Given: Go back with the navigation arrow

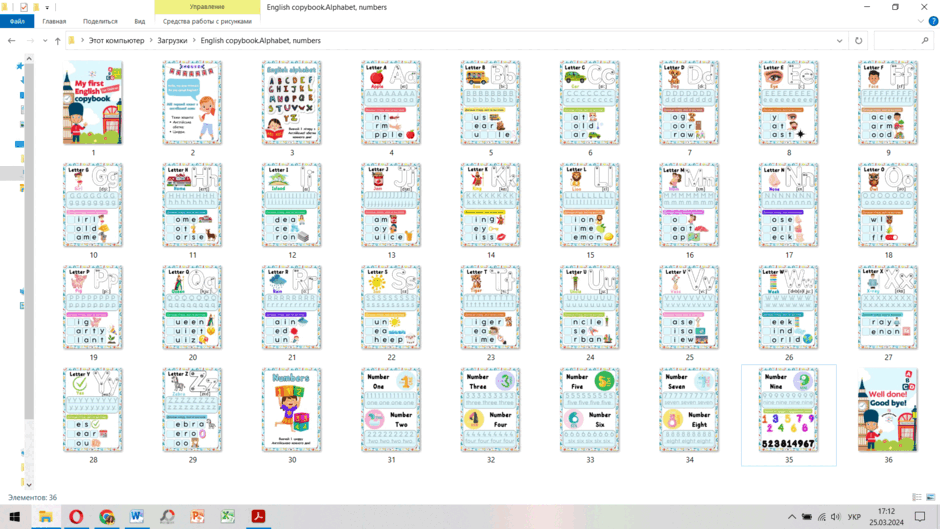Looking at the screenshot, I should (x=11, y=41).
